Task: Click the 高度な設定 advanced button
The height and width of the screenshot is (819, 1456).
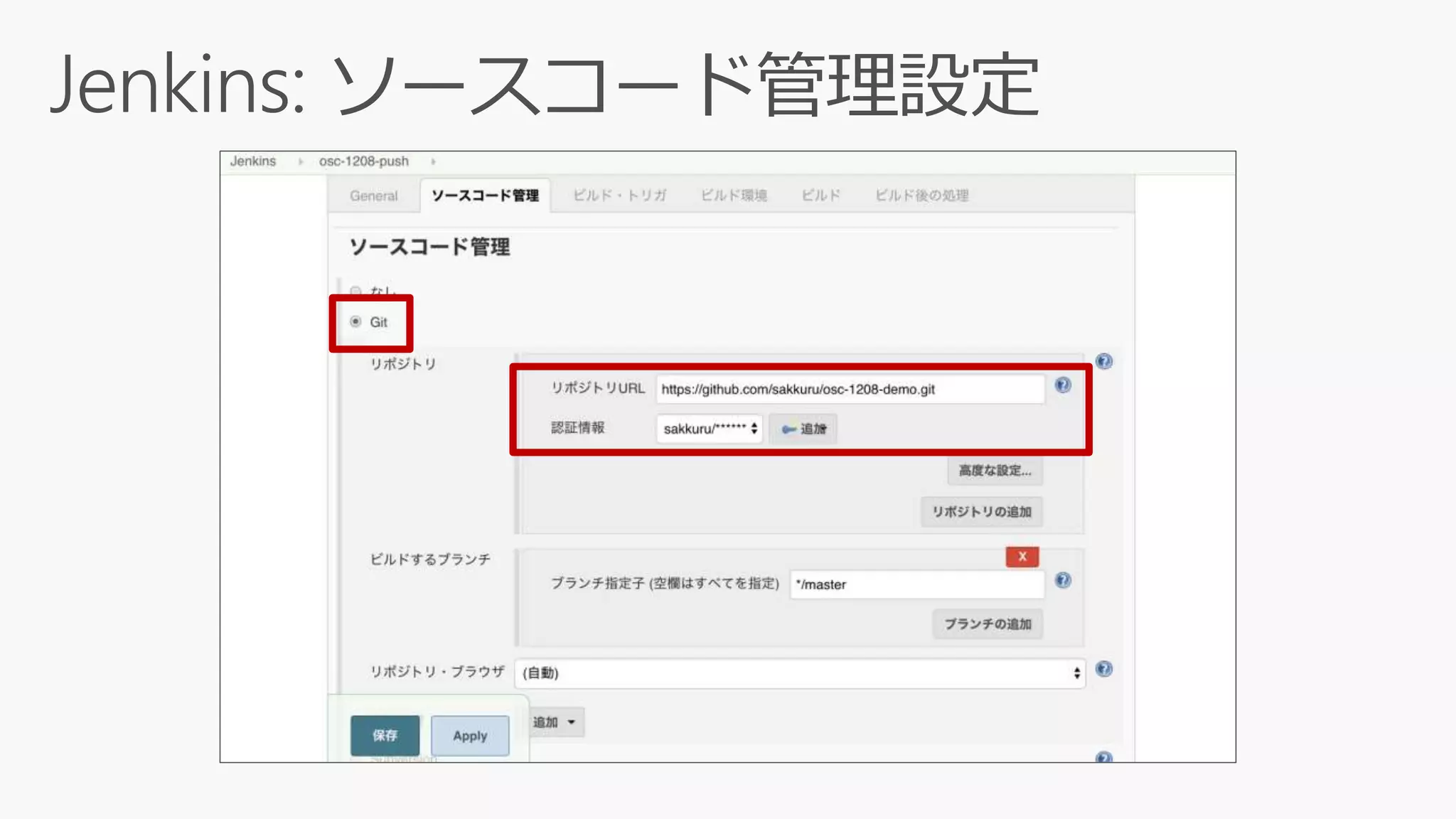Action: (994, 471)
